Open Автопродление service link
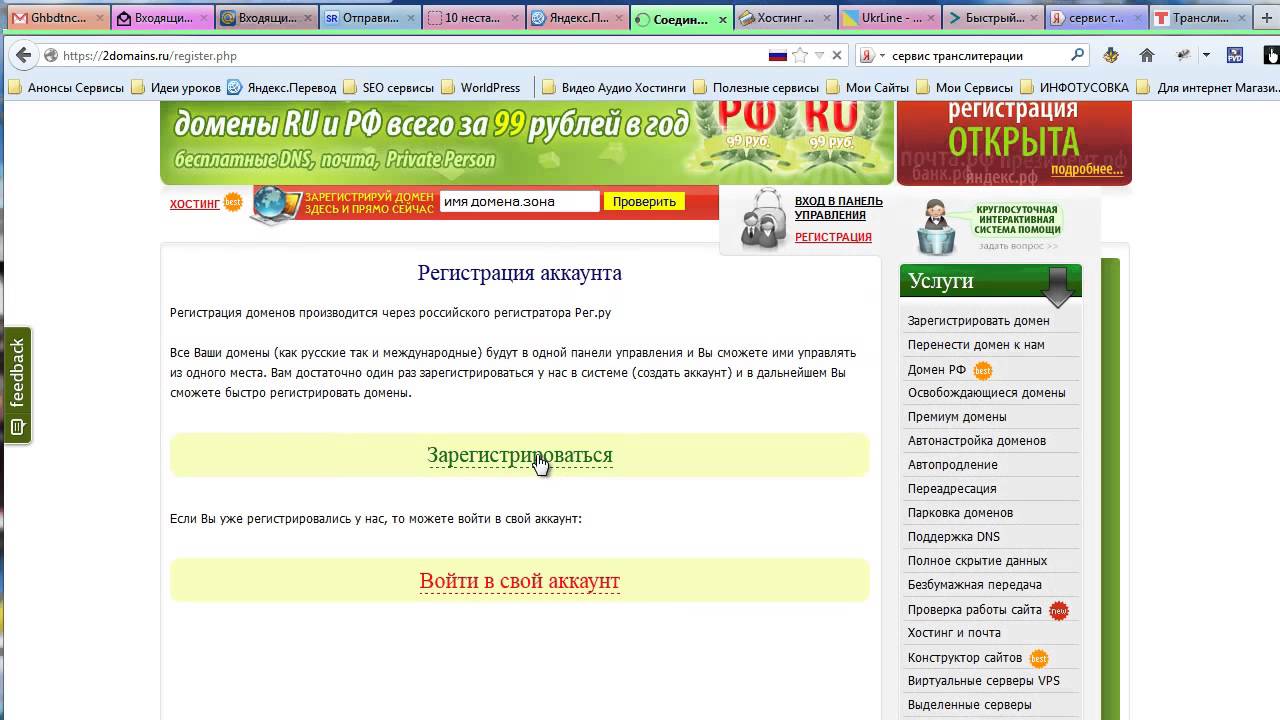Viewport: 1280px width, 720px height. click(x=953, y=465)
